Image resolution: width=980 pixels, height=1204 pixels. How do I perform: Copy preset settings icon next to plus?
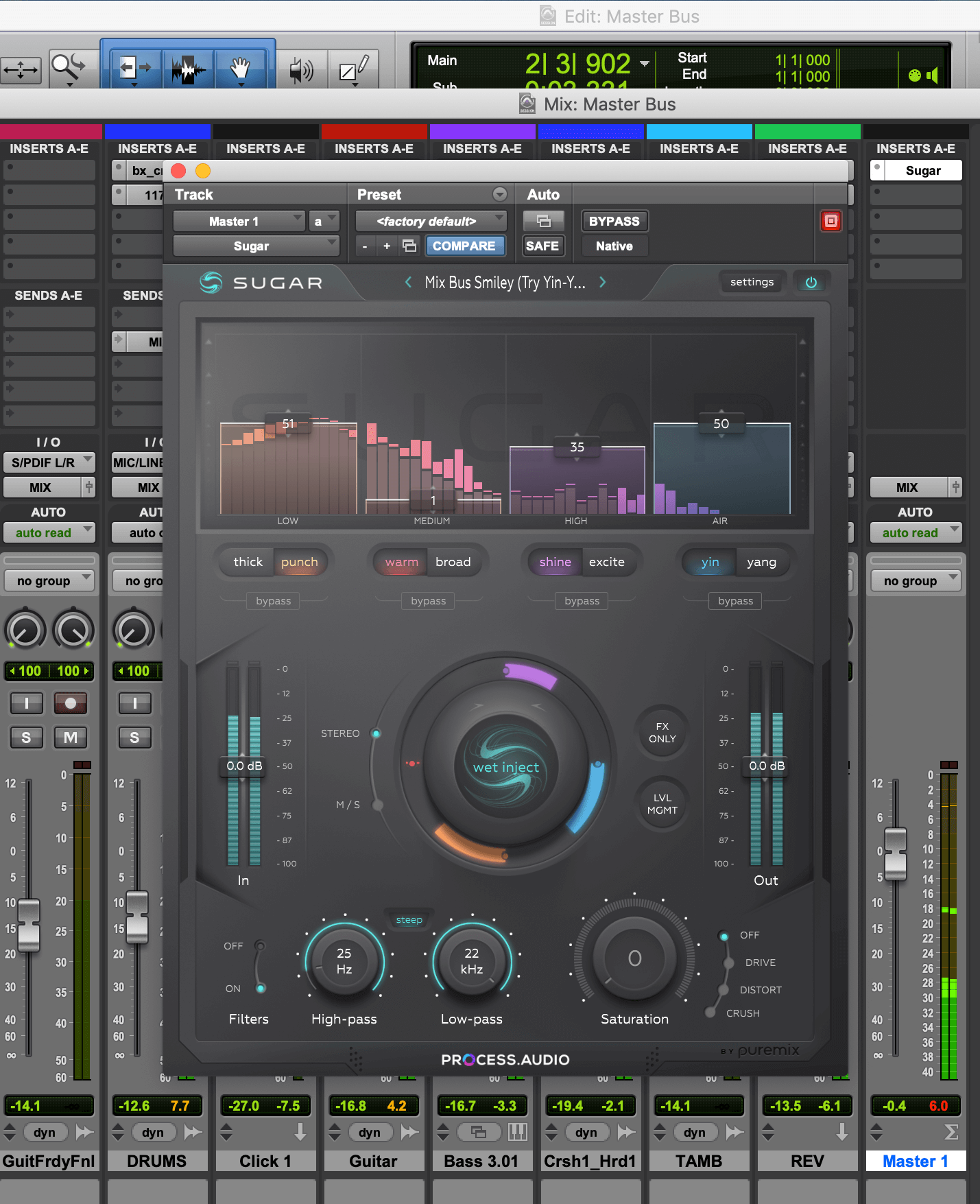click(409, 246)
